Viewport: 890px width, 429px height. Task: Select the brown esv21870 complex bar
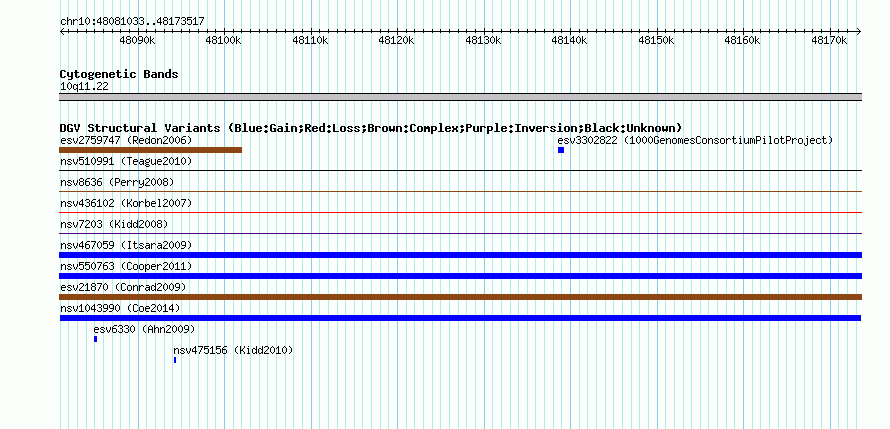[x=460, y=297]
